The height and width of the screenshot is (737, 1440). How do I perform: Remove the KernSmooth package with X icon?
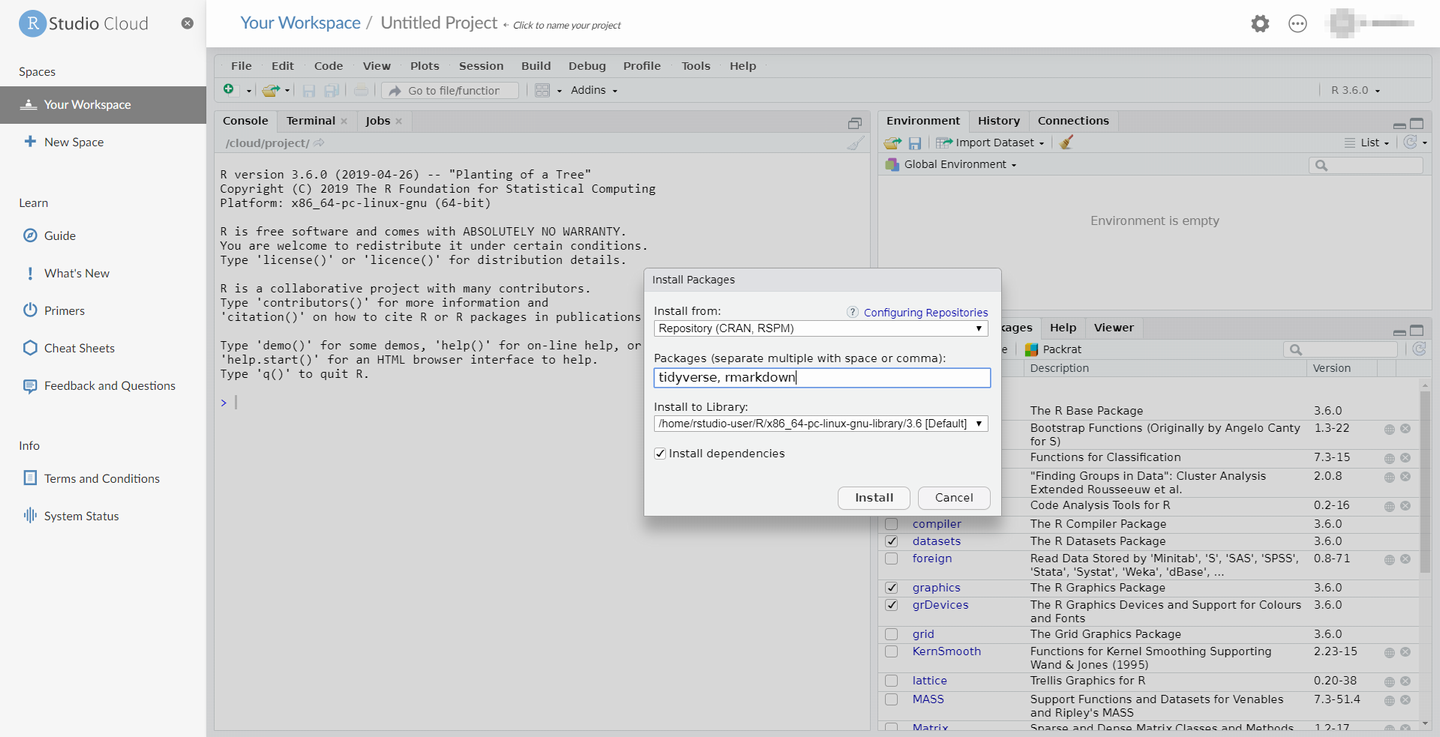click(1405, 652)
